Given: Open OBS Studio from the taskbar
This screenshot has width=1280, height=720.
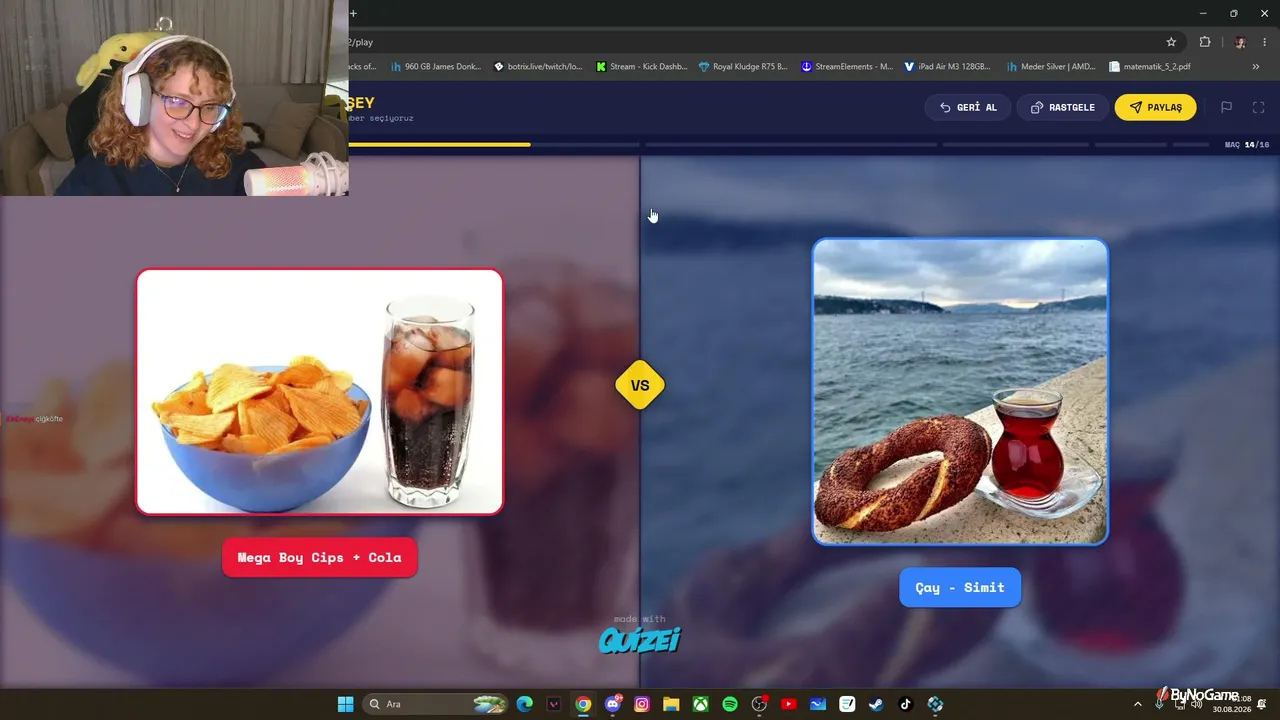Looking at the screenshot, I should tap(759, 704).
